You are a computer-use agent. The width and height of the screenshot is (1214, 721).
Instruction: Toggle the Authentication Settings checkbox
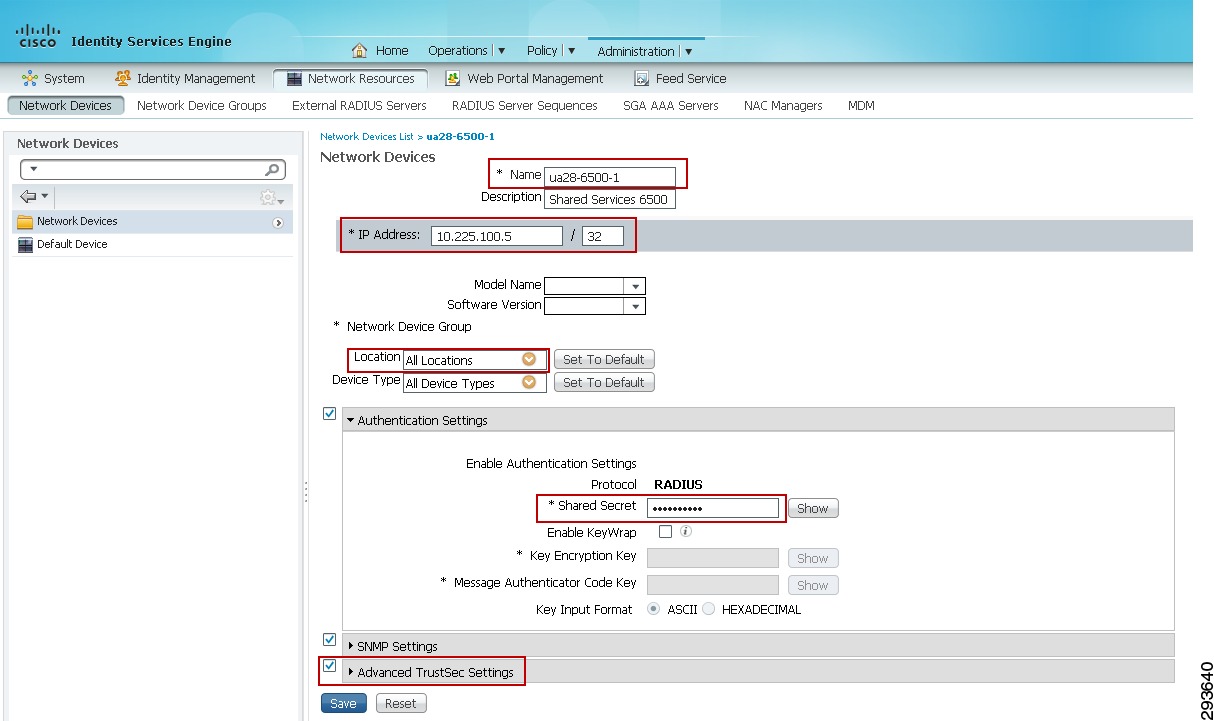(x=330, y=413)
